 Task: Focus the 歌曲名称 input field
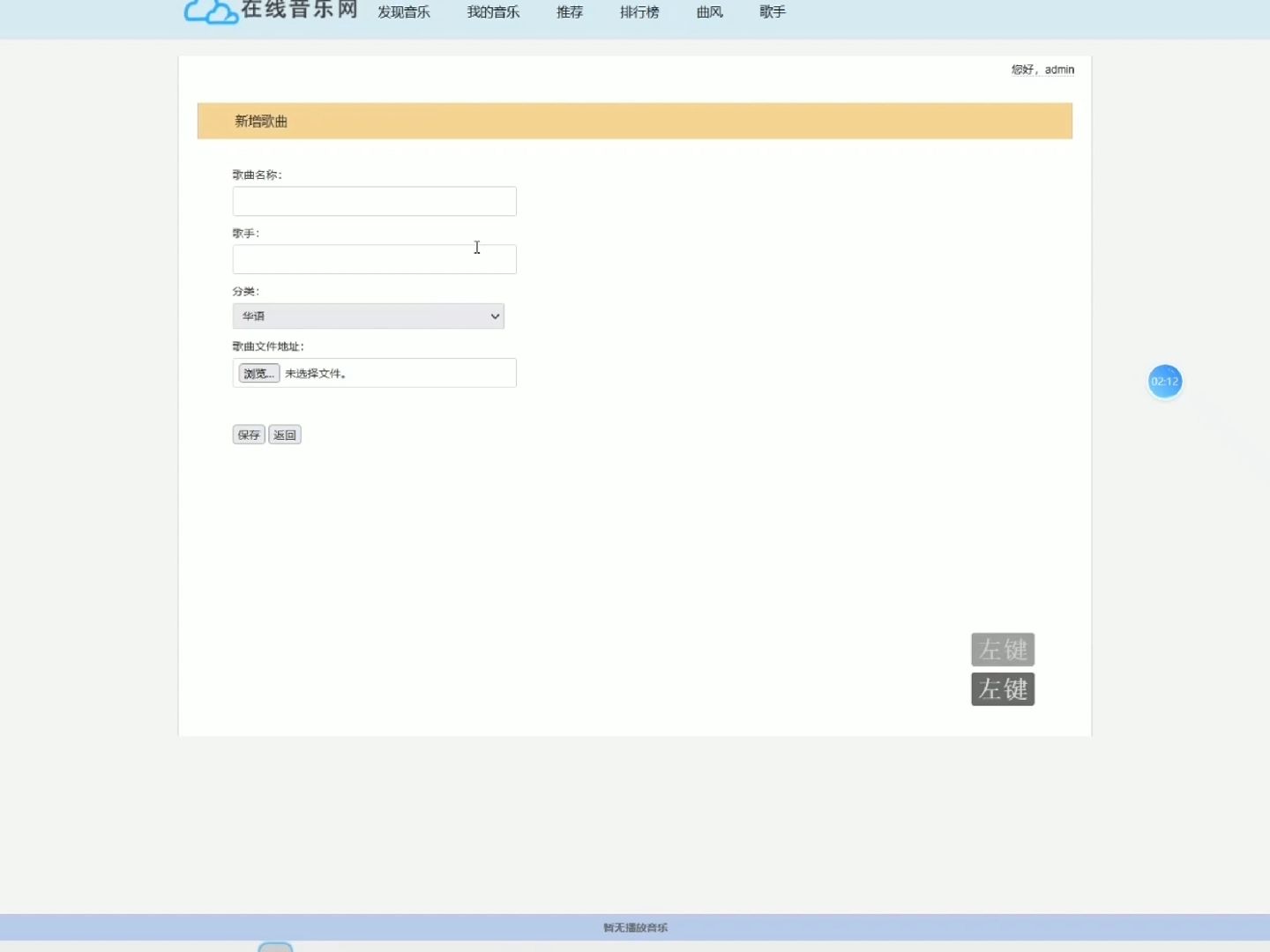coord(374,201)
